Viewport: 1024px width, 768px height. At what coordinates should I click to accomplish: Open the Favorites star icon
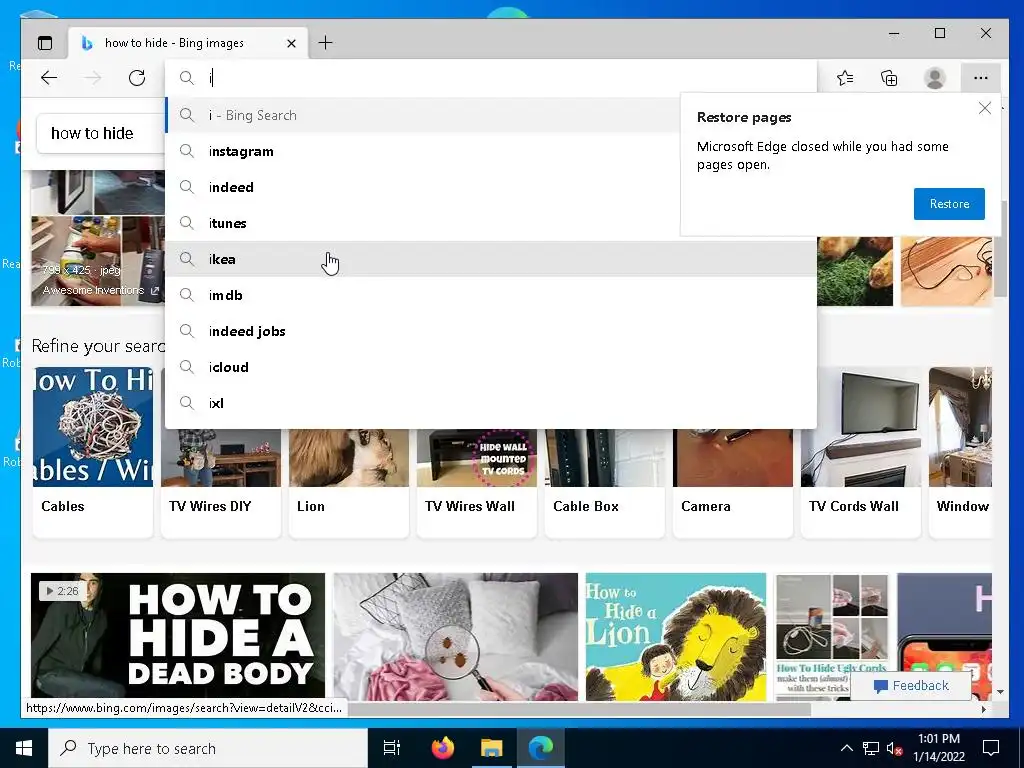pos(844,78)
